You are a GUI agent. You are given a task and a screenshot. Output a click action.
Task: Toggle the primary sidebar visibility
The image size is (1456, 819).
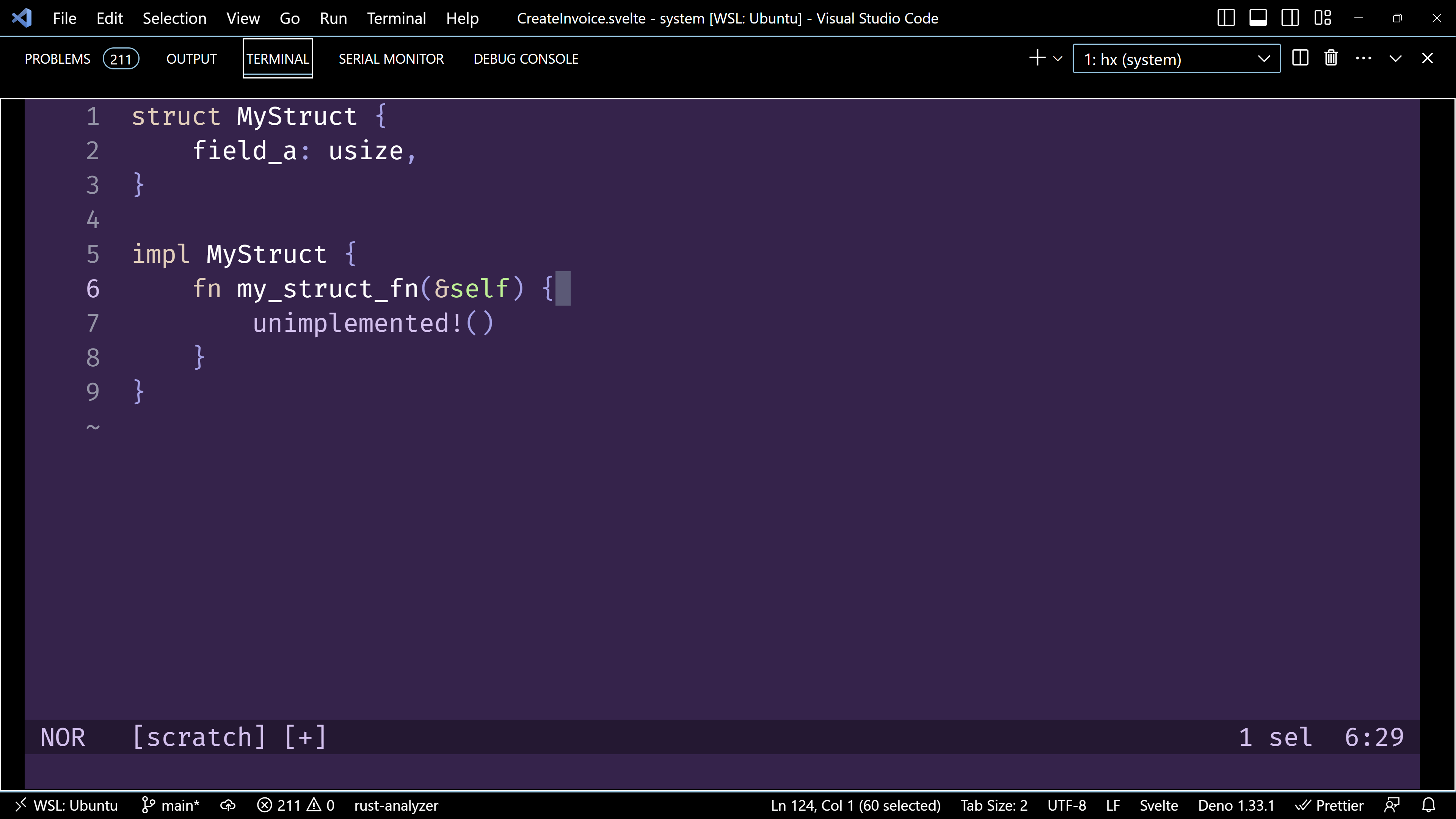[x=1226, y=17]
